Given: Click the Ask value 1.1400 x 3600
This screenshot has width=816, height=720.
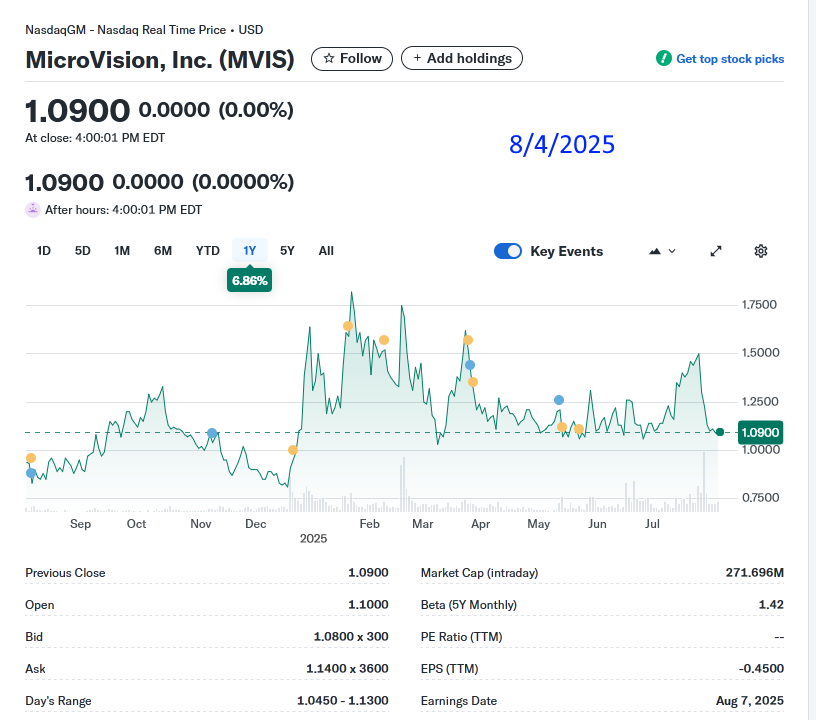Looking at the screenshot, I should point(347,668).
